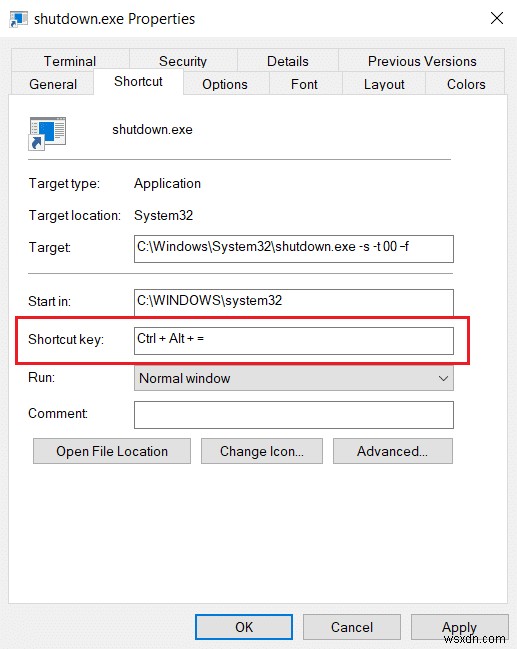Click the 'Application' target type text
This screenshot has width=517, height=649.
click(167, 183)
